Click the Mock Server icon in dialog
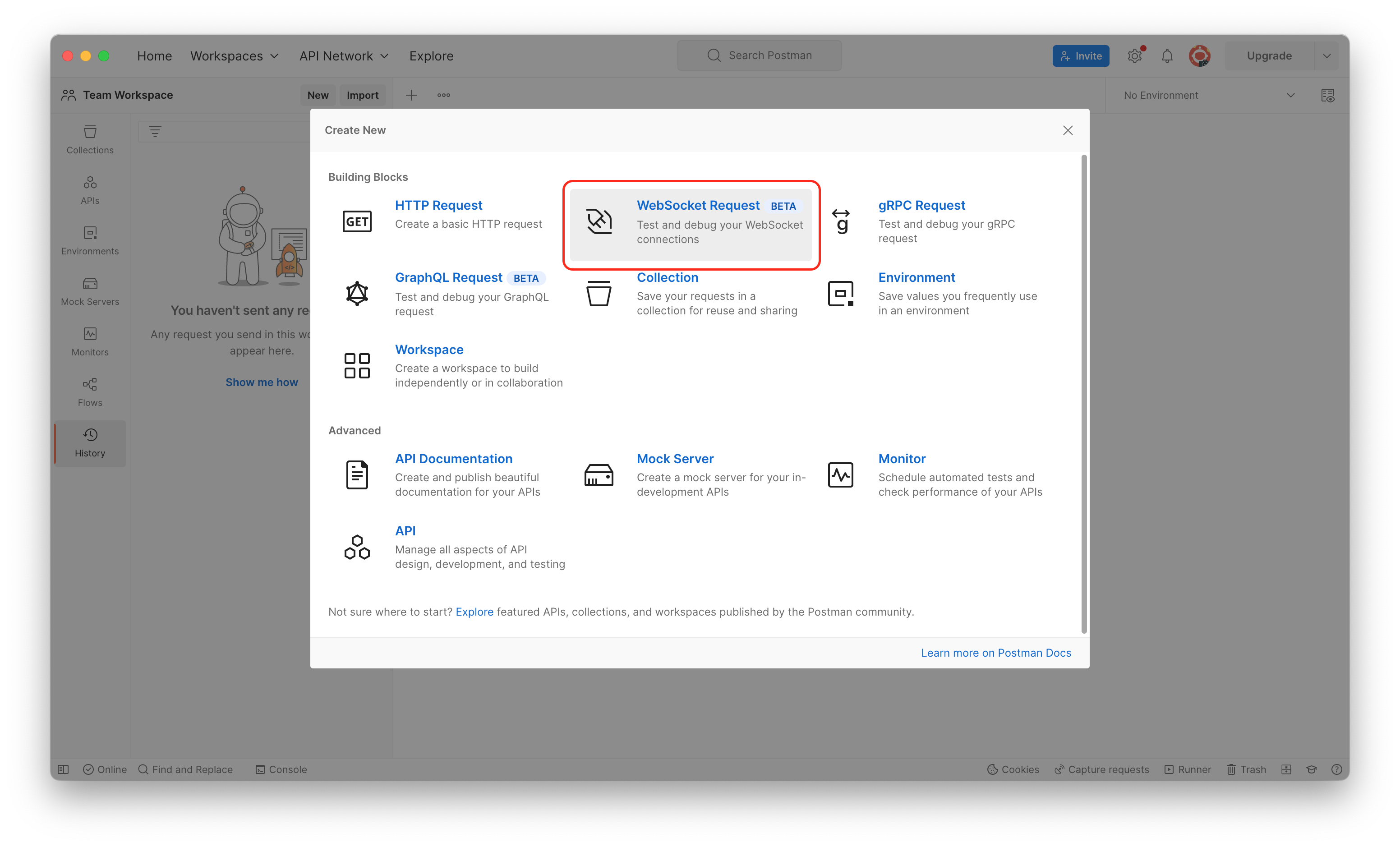The width and height of the screenshot is (1400, 847). [x=599, y=475]
